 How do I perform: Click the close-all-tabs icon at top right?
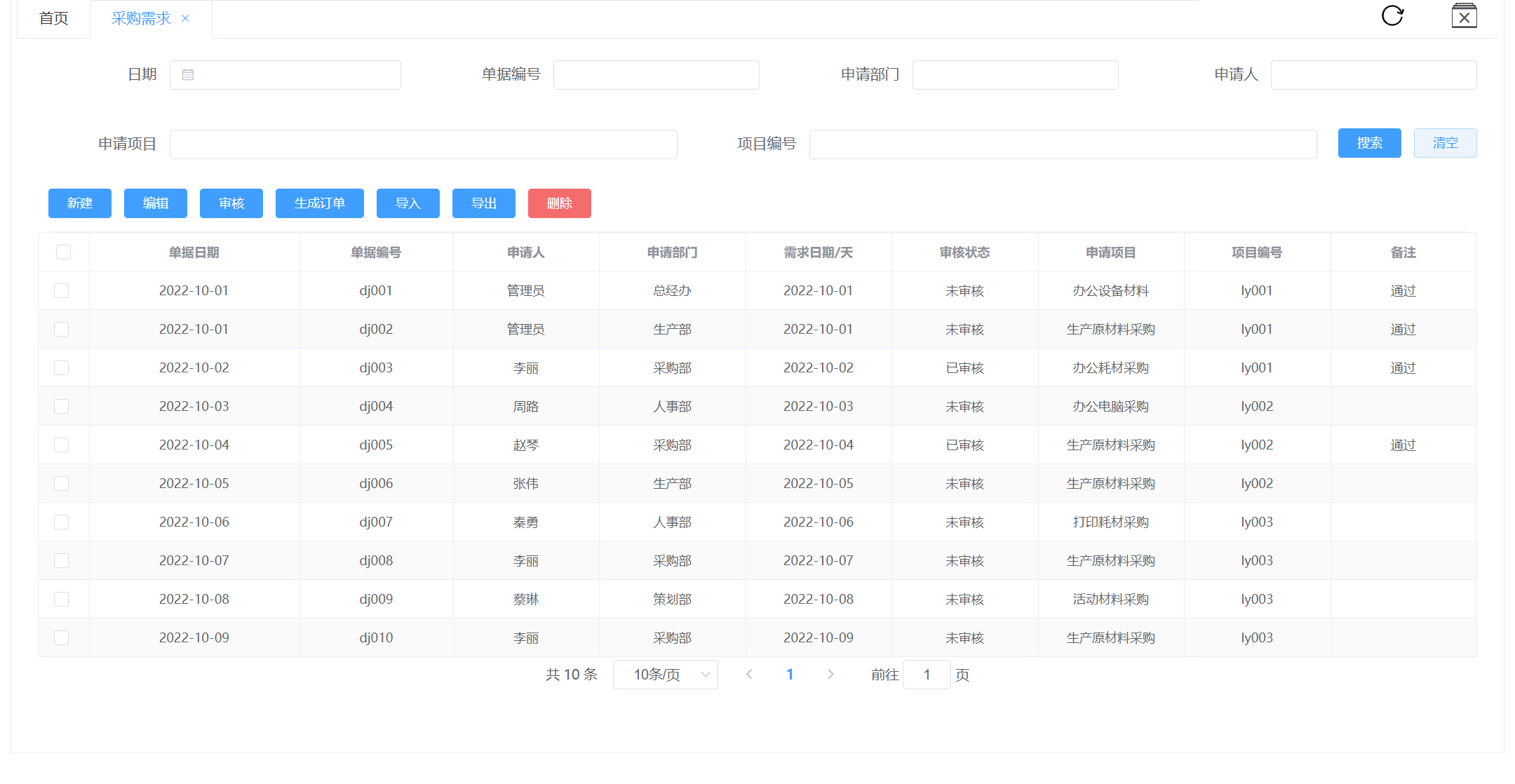[1464, 16]
